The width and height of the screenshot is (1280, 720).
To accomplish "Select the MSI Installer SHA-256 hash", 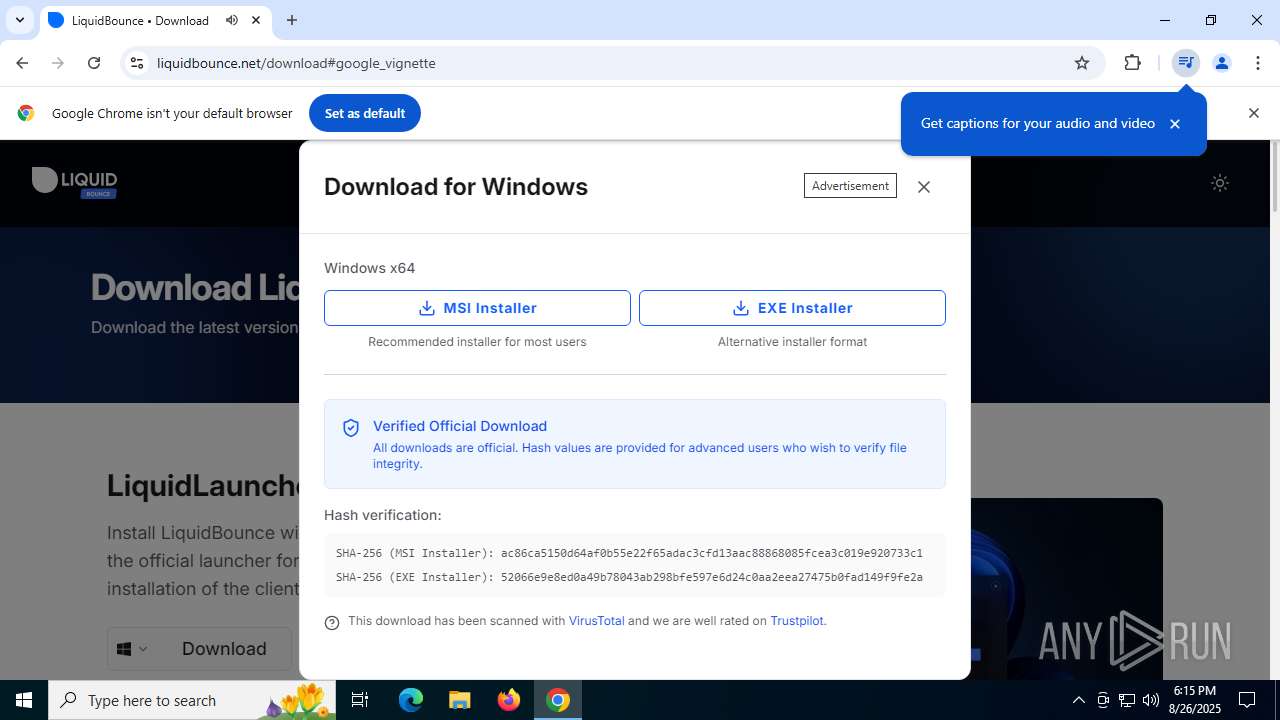I will click(x=711, y=553).
